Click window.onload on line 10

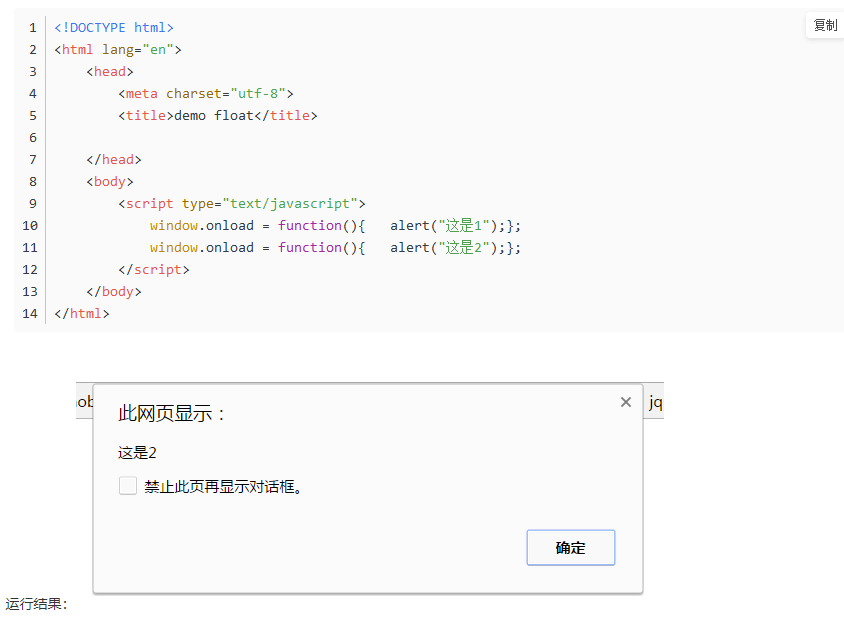click(x=201, y=225)
